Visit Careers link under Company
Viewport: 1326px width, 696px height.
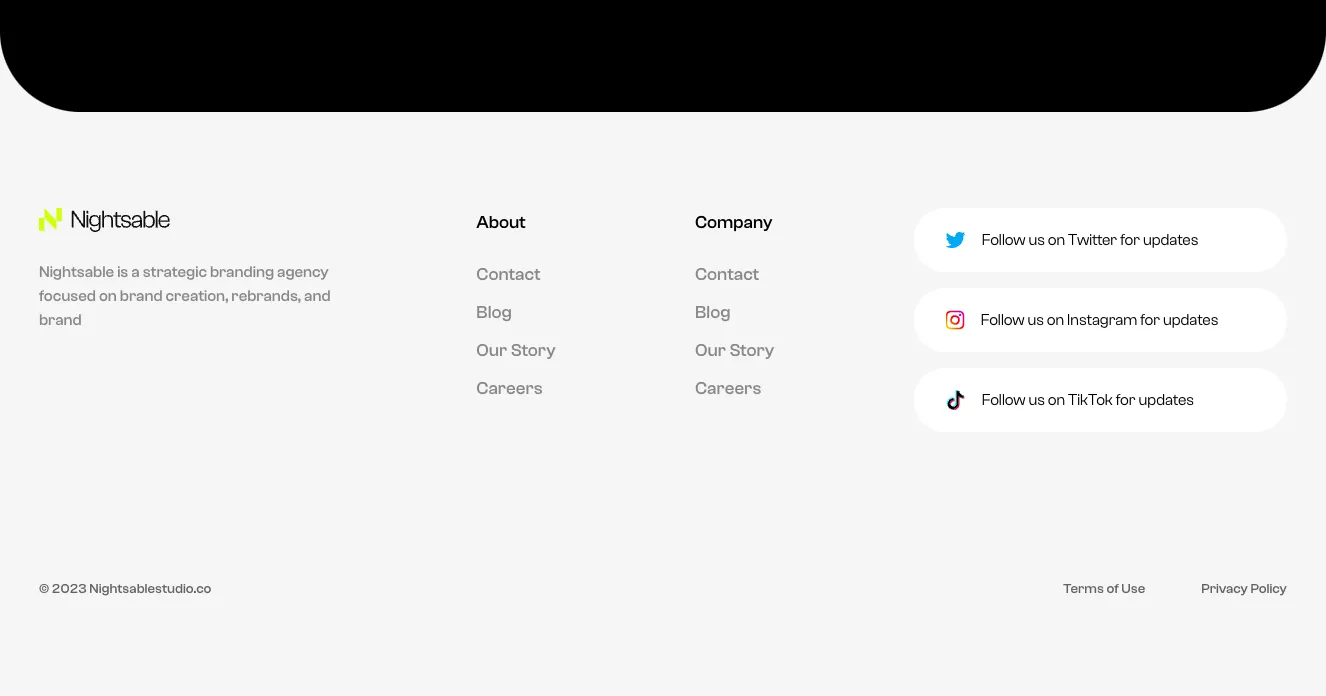728,388
